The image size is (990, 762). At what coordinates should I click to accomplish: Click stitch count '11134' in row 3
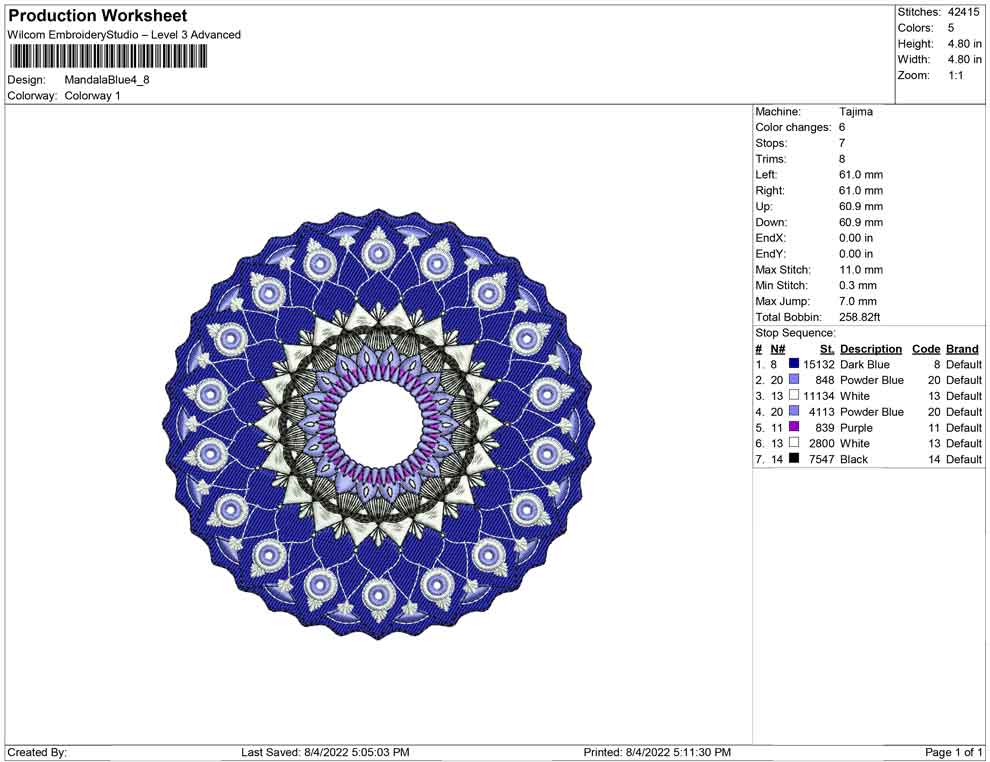pyautogui.click(x=819, y=396)
